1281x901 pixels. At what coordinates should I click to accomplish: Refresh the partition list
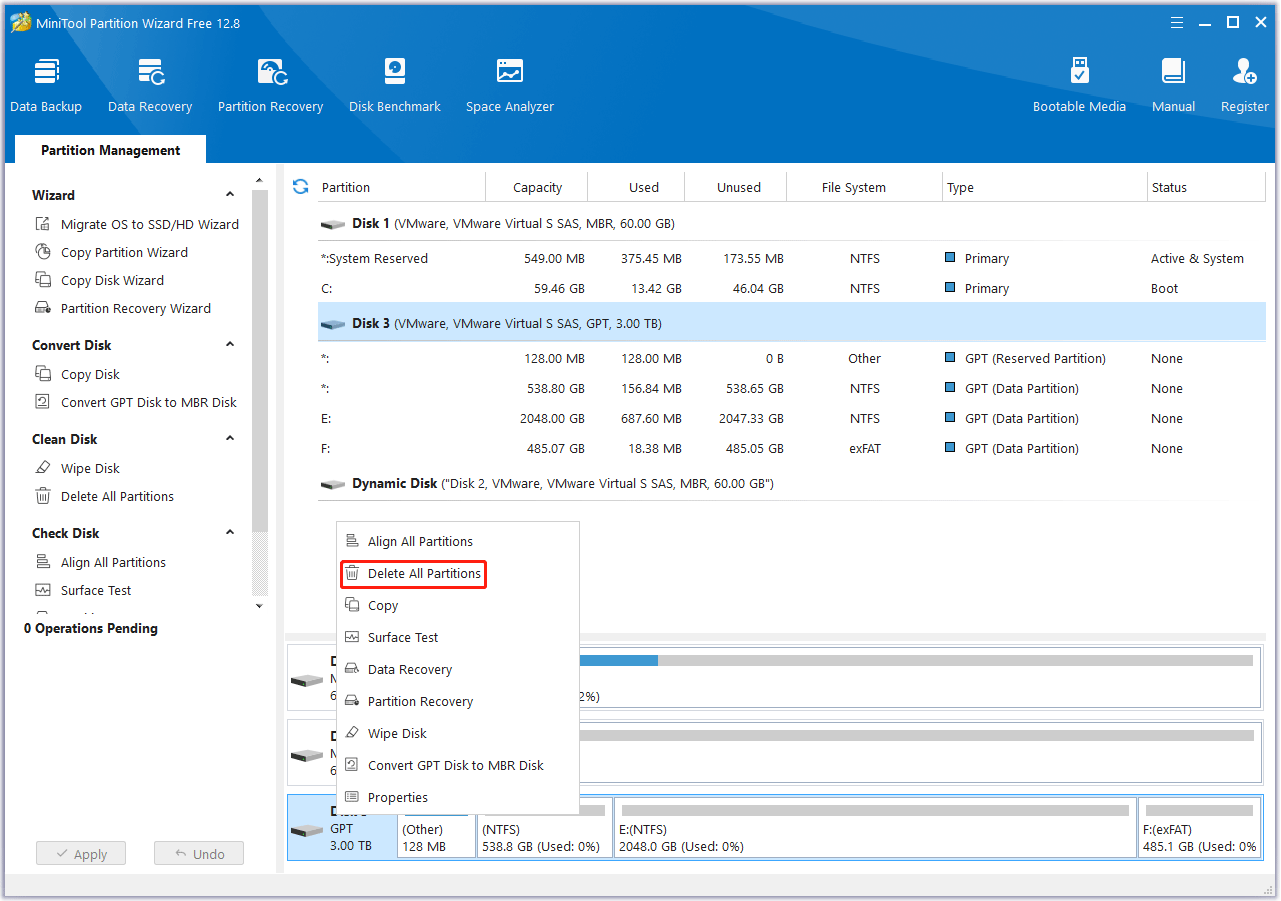click(x=300, y=187)
